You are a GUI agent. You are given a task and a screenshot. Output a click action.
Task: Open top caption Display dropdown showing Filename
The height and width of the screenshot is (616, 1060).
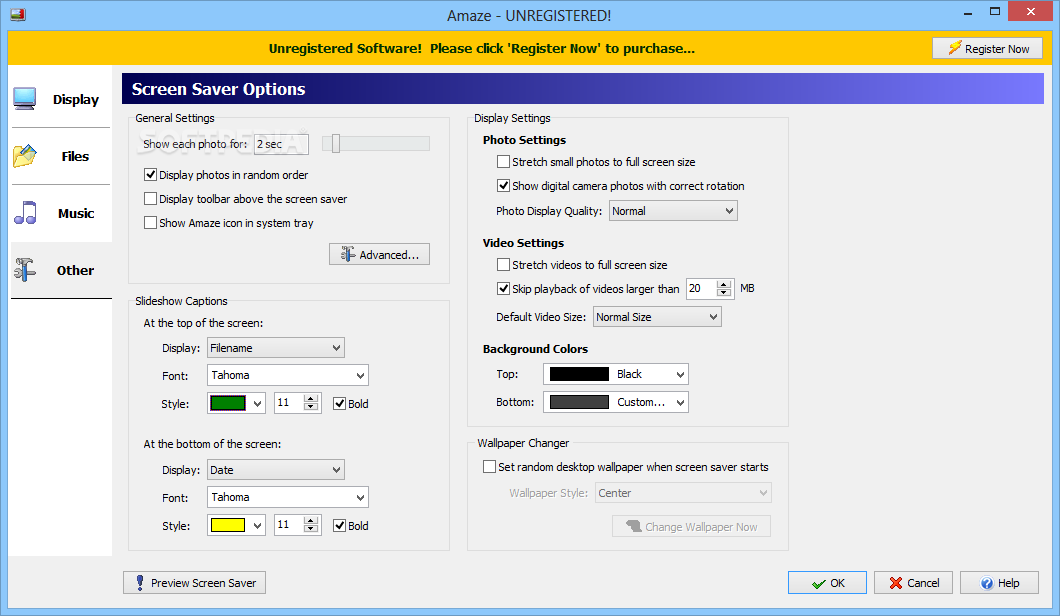coord(276,348)
